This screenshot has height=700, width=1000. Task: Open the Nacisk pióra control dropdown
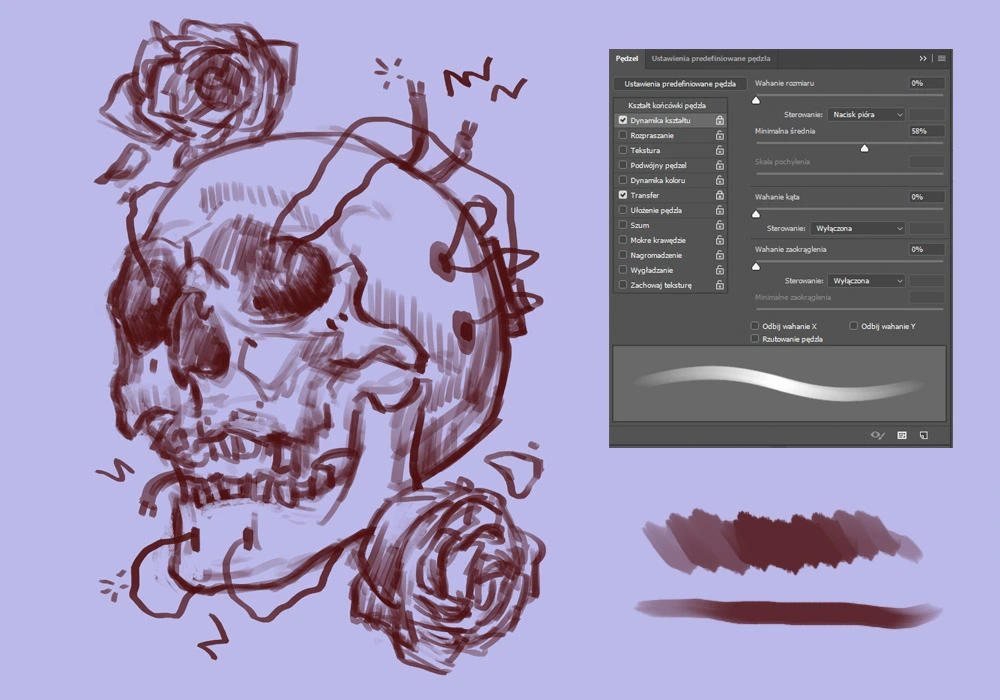866,115
